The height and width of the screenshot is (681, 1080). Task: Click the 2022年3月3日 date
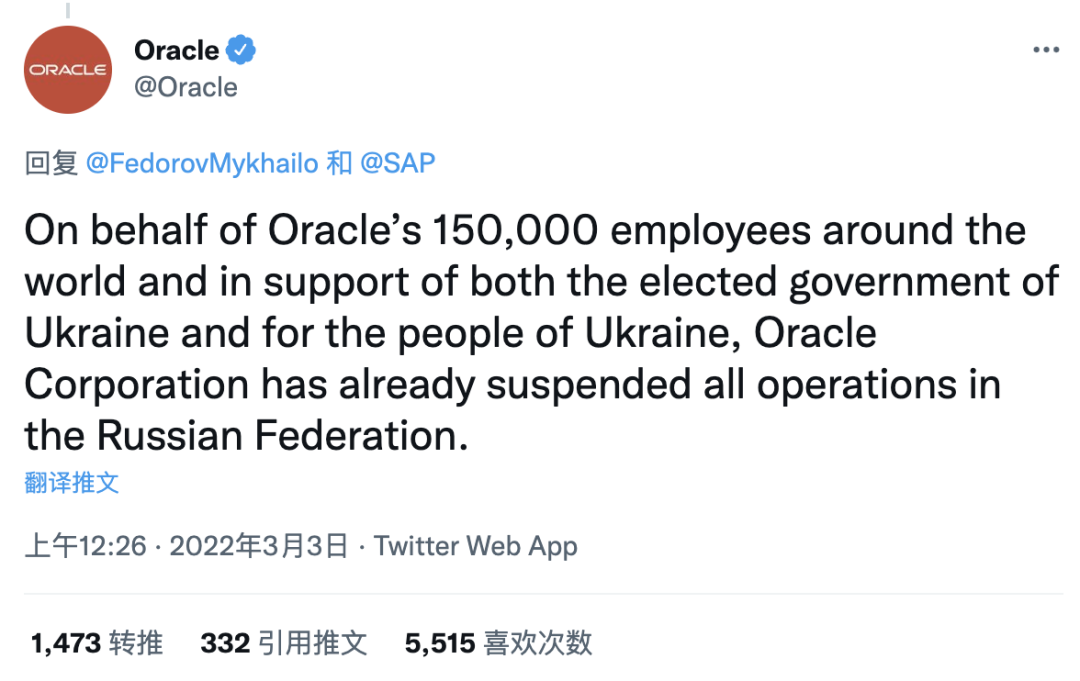(259, 546)
